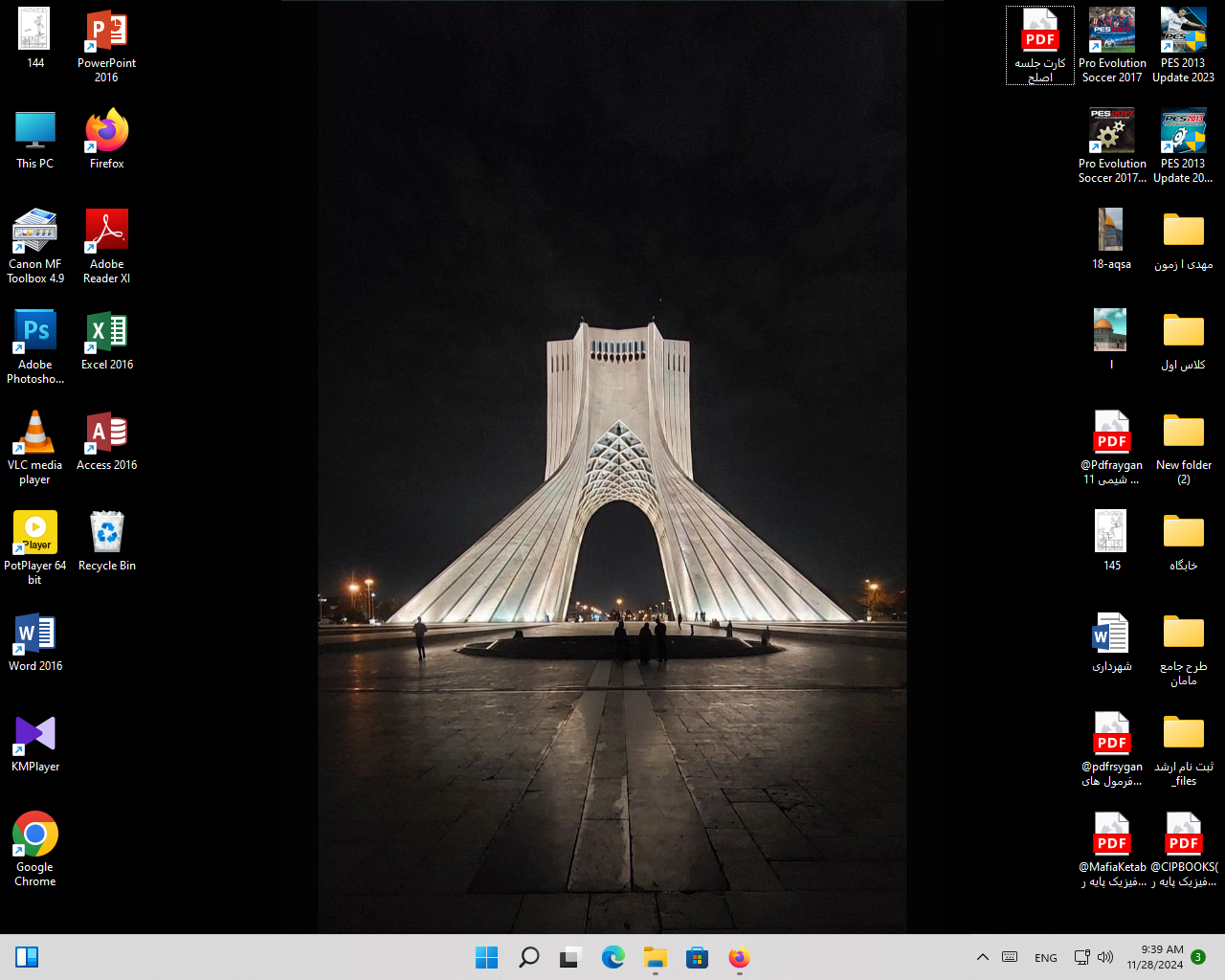
Task: Select the ثبت نام ارشد _files folder
Action: 1184,748
